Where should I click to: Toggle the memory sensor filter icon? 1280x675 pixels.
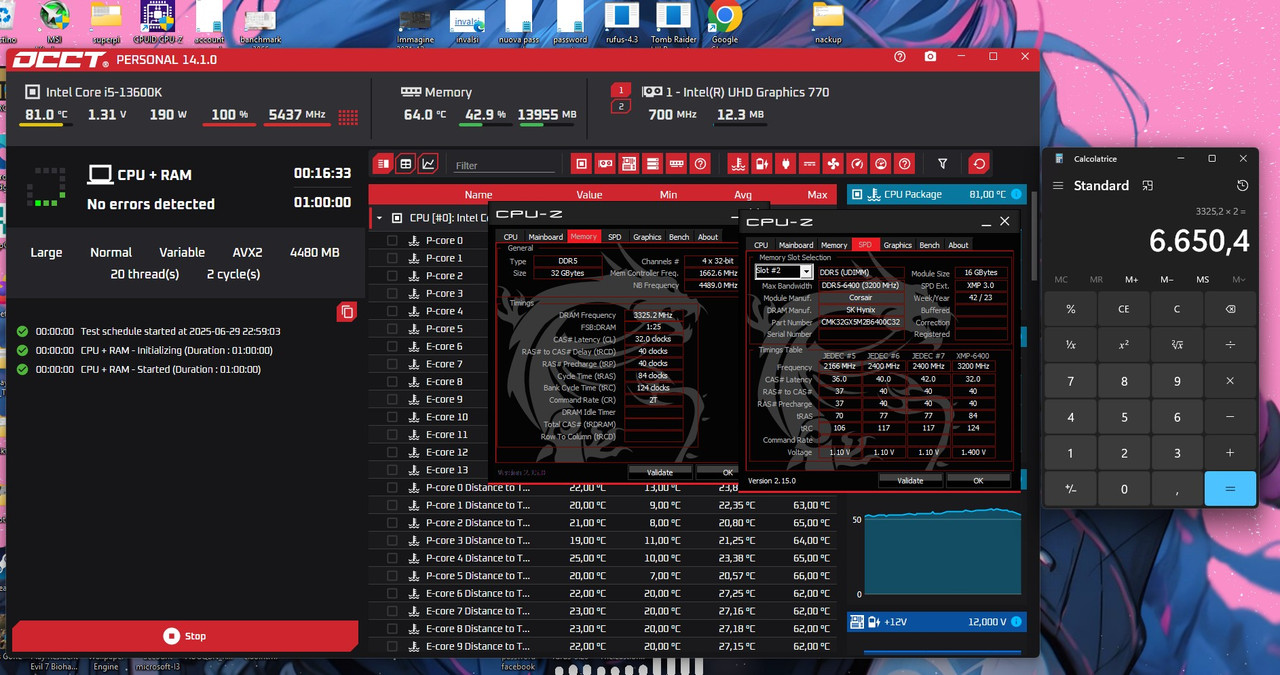tap(677, 164)
